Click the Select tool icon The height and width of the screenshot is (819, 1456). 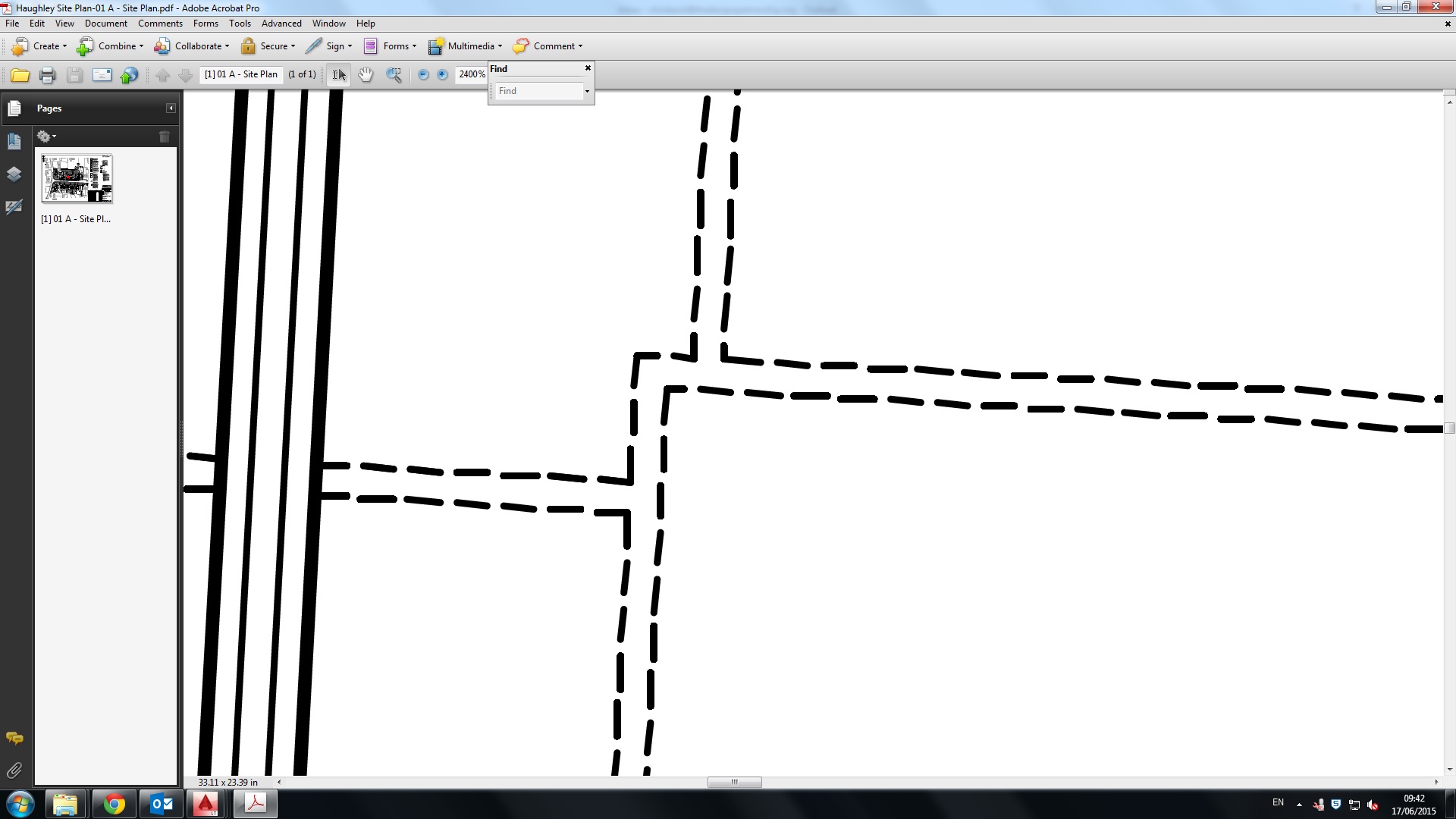[x=339, y=74]
